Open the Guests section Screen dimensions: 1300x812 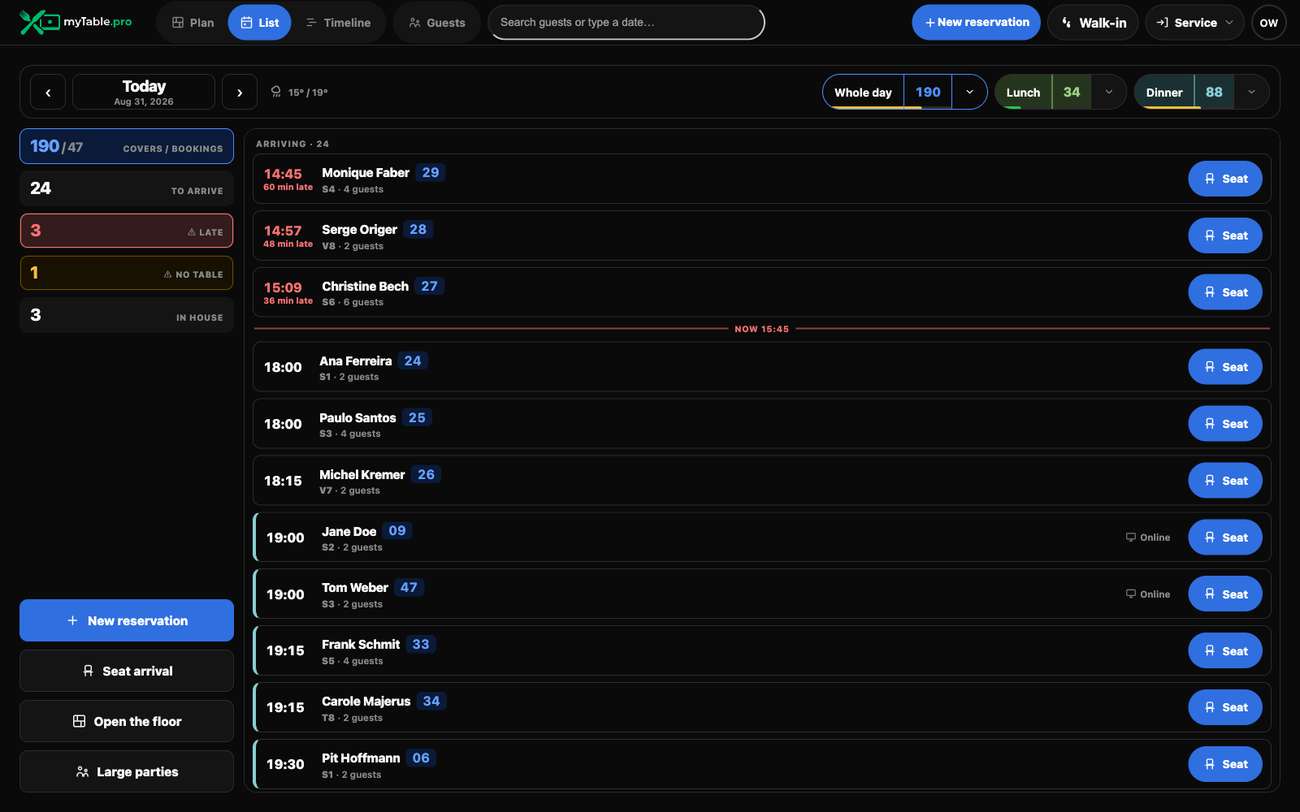pyautogui.click(x=437, y=22)
